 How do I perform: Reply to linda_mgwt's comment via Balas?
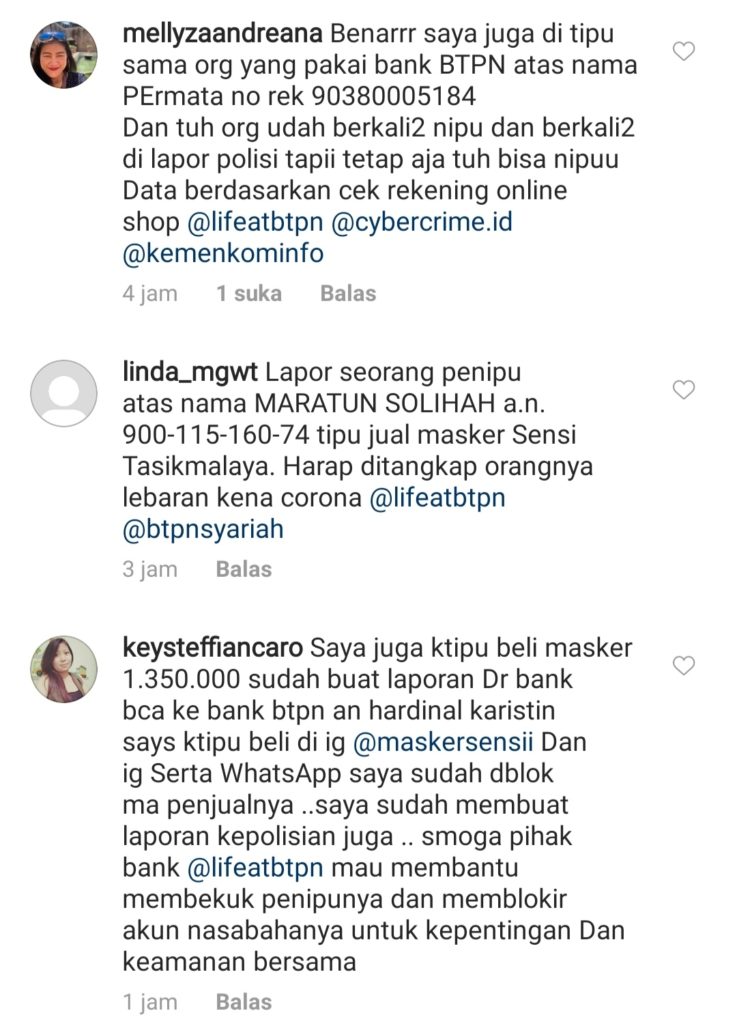pyautogui.click(x=243, y=569)
